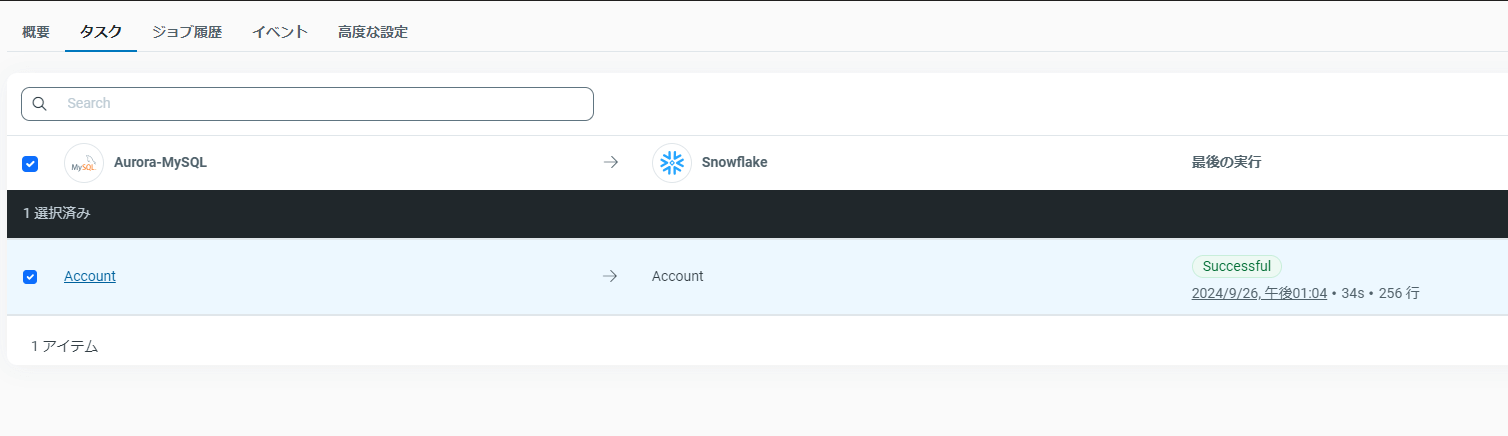This screenshot has width=1508, height=436.
Task: Uncheck the Account row checkbox
Action: click(30, 277)
